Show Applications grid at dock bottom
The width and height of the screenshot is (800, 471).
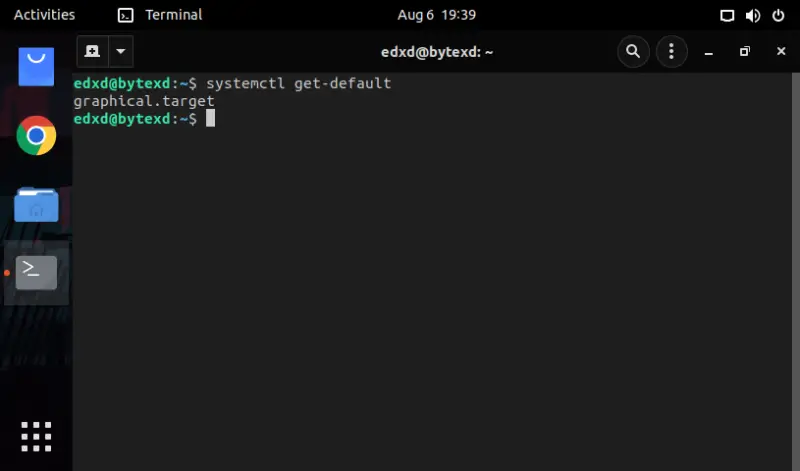[36, 437]
